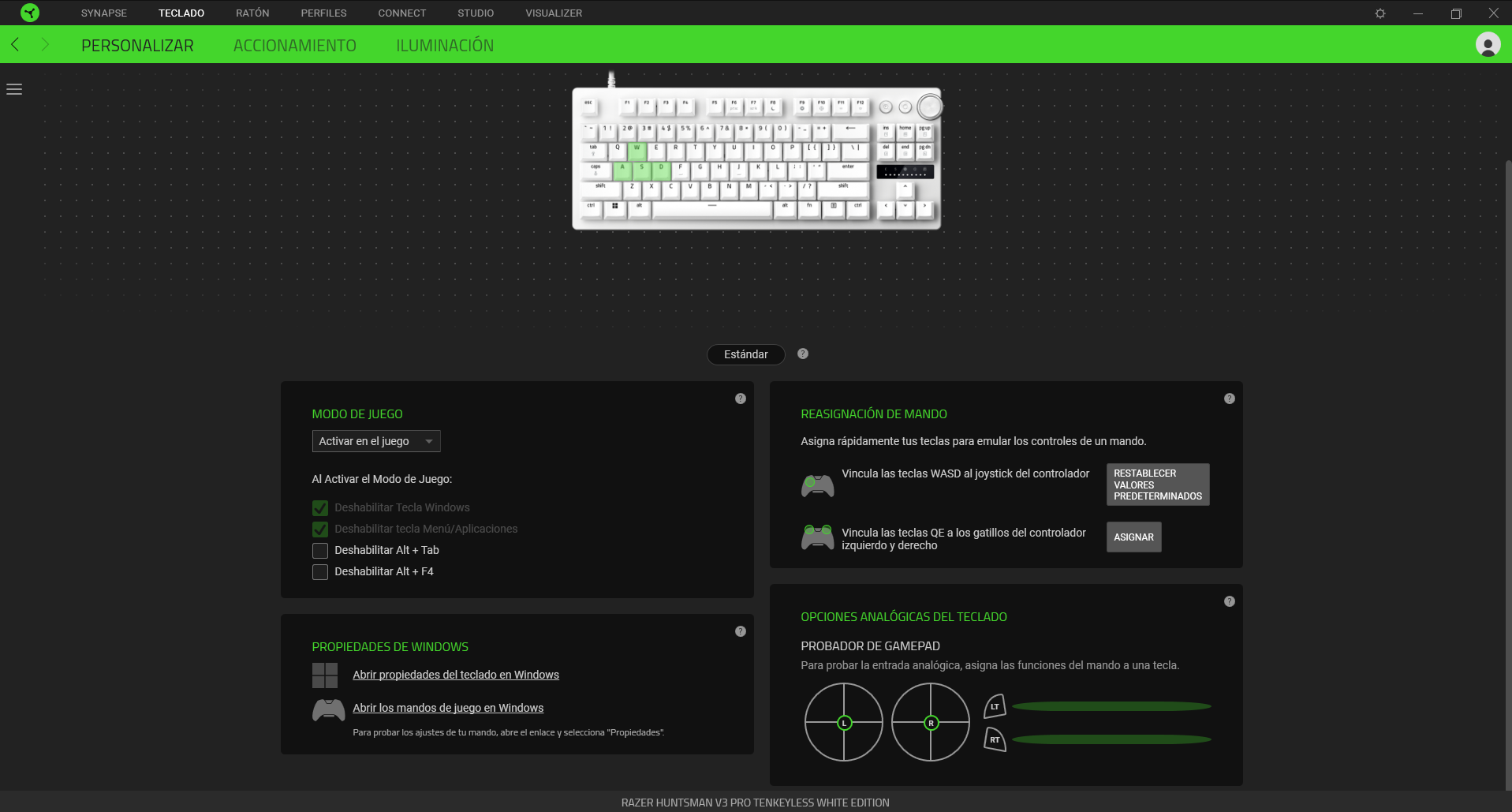Viewport: 1512px width, 812px height.
Task: Click the ASIGNAR button
Action: coord(1133,537)
